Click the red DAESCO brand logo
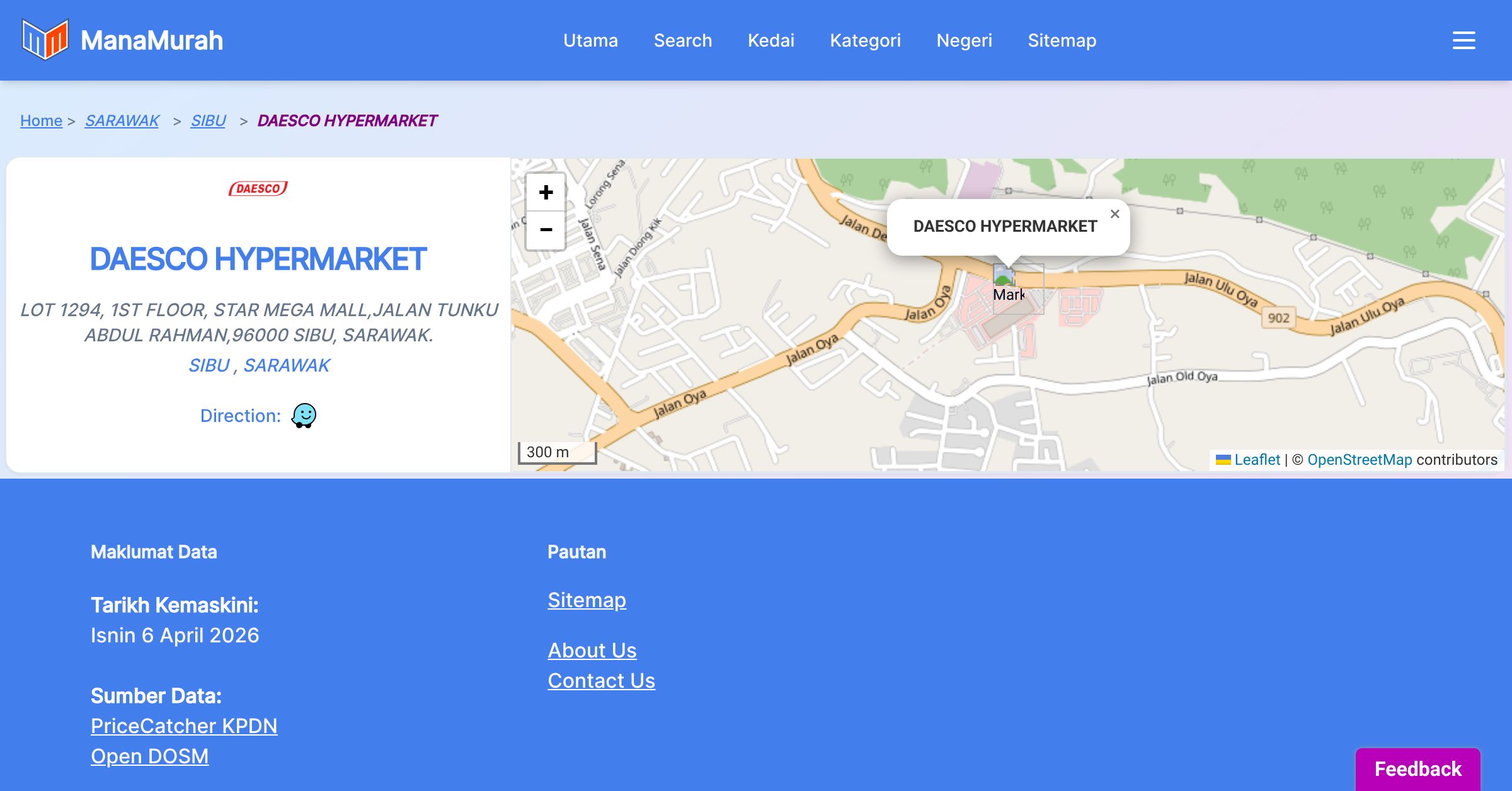This screenshot has height=791, width=1512. [258, 188]
